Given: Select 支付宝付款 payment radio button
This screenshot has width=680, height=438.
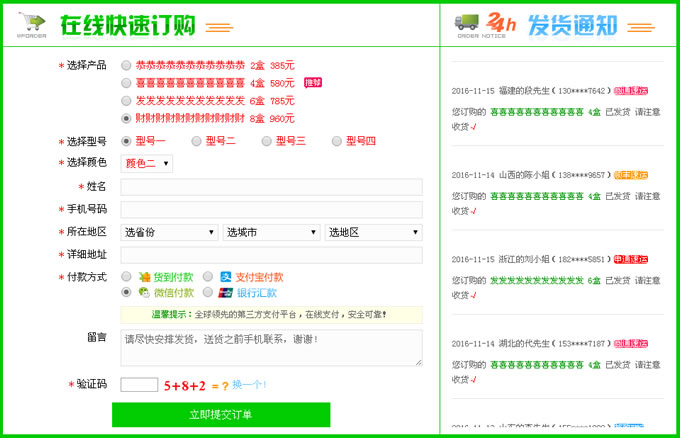Looking at the screenshot, I should pyautogui.click(x=208, y=276).
